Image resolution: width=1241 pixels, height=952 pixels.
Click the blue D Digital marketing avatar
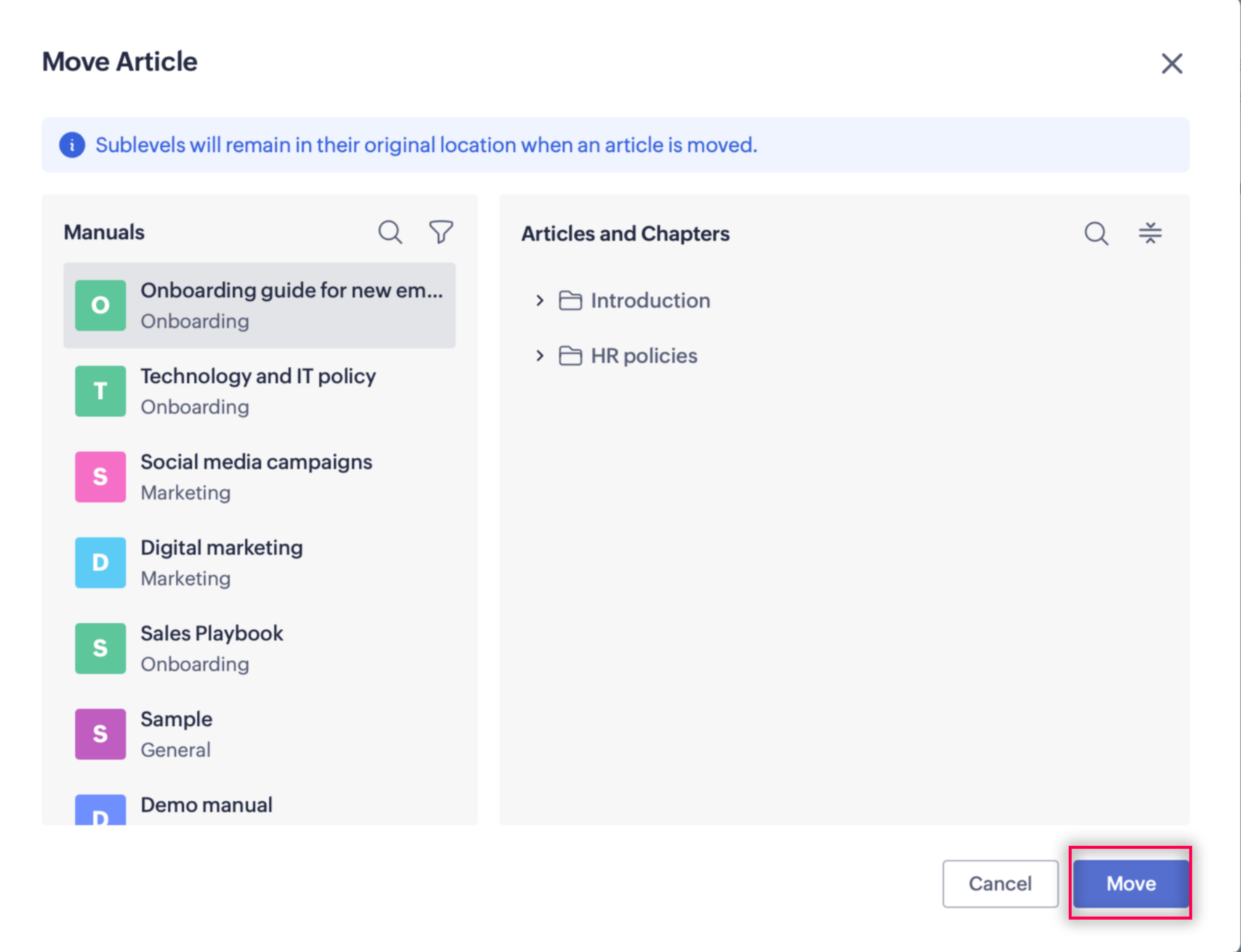(100, 562)
